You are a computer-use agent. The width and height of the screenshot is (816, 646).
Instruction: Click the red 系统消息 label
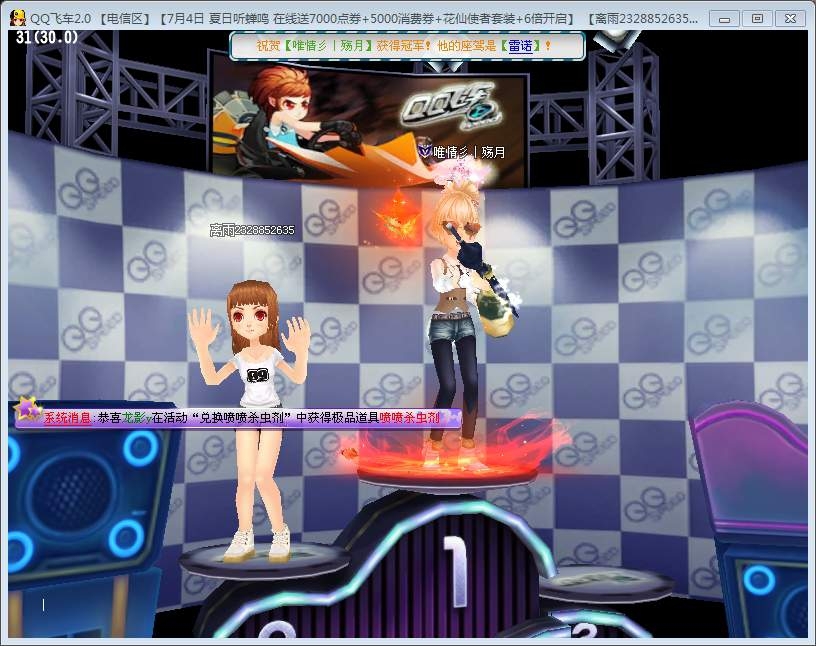point(67,417)
